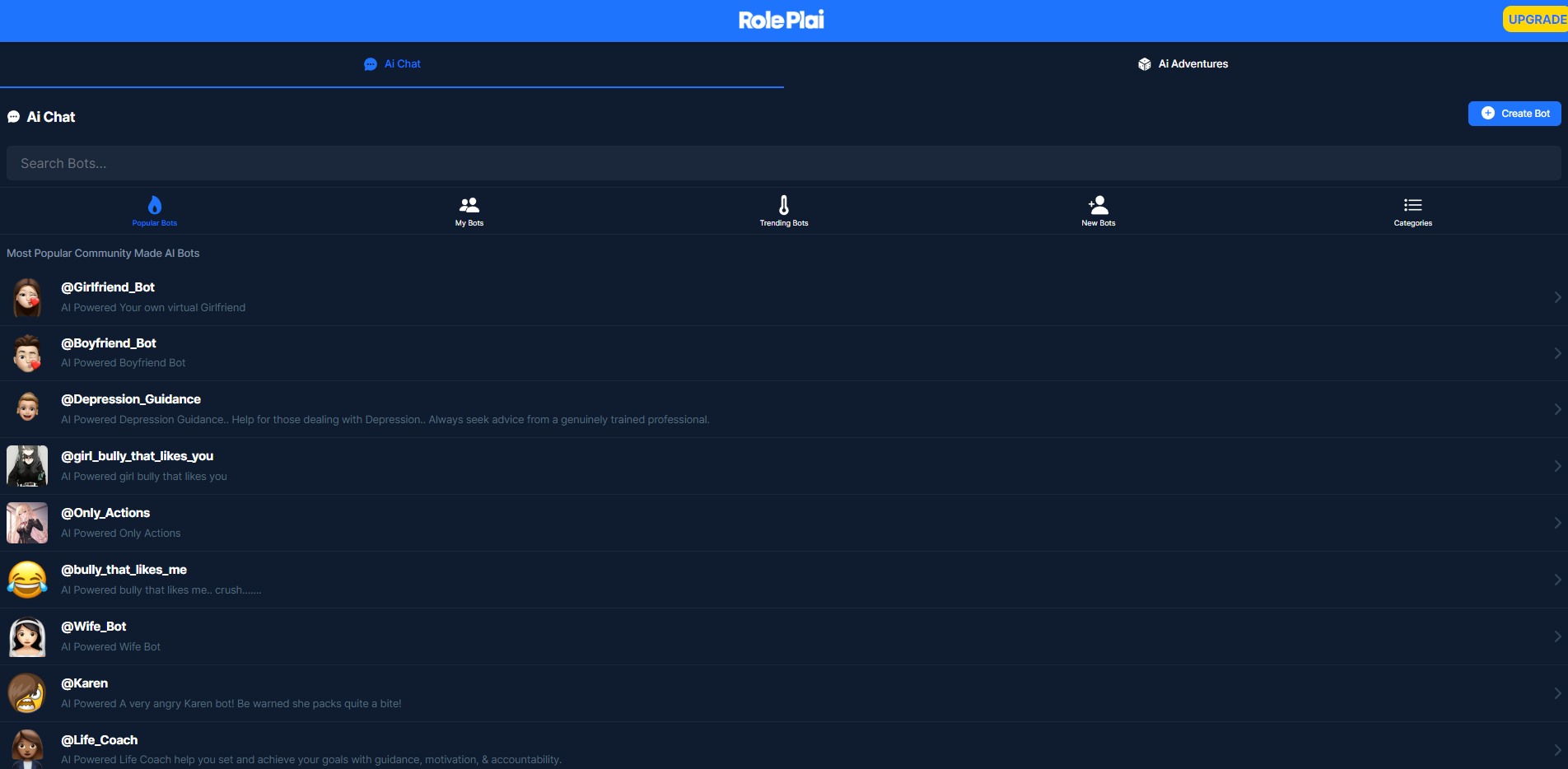Click the RolePlai logo
Viewport: 1568px width, 769px height.
781,20
